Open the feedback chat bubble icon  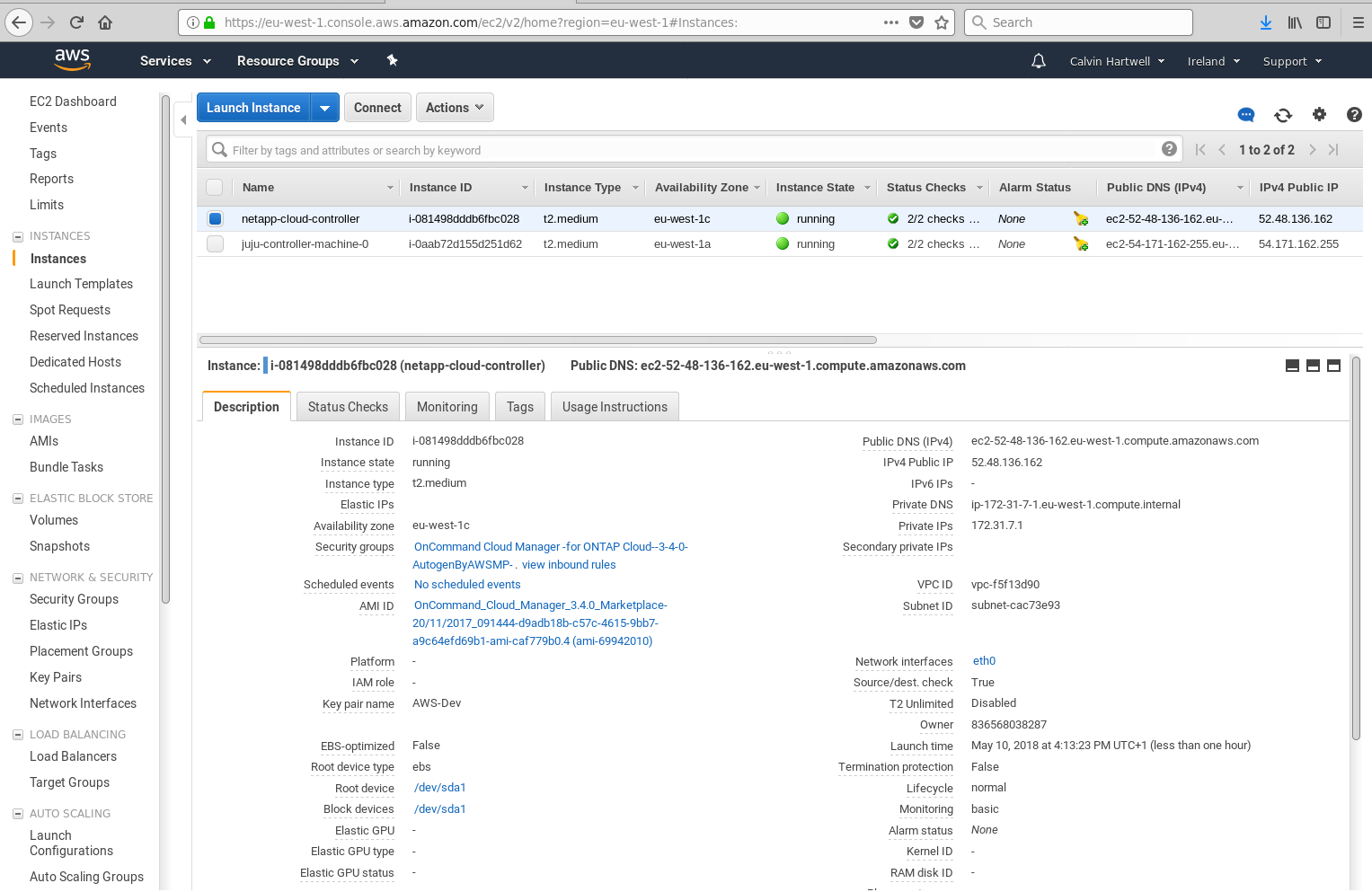click(x=1246, y=115)
